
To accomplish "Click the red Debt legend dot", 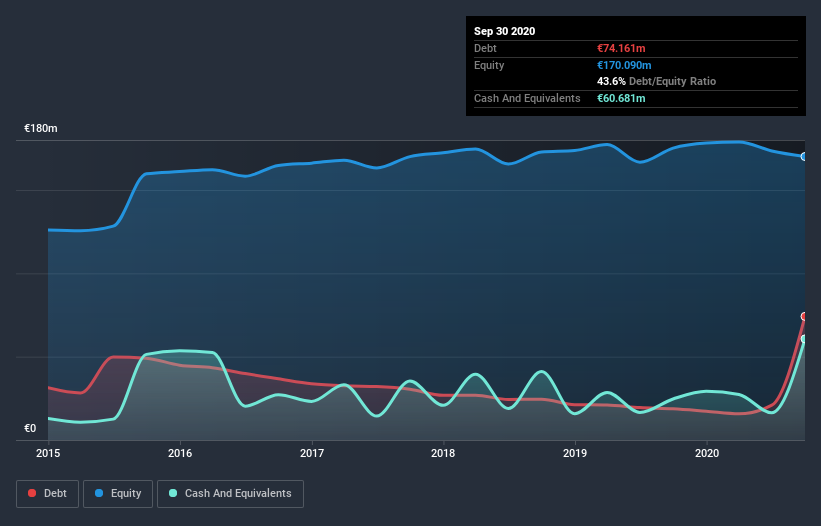I will click(x=34, y=493).
